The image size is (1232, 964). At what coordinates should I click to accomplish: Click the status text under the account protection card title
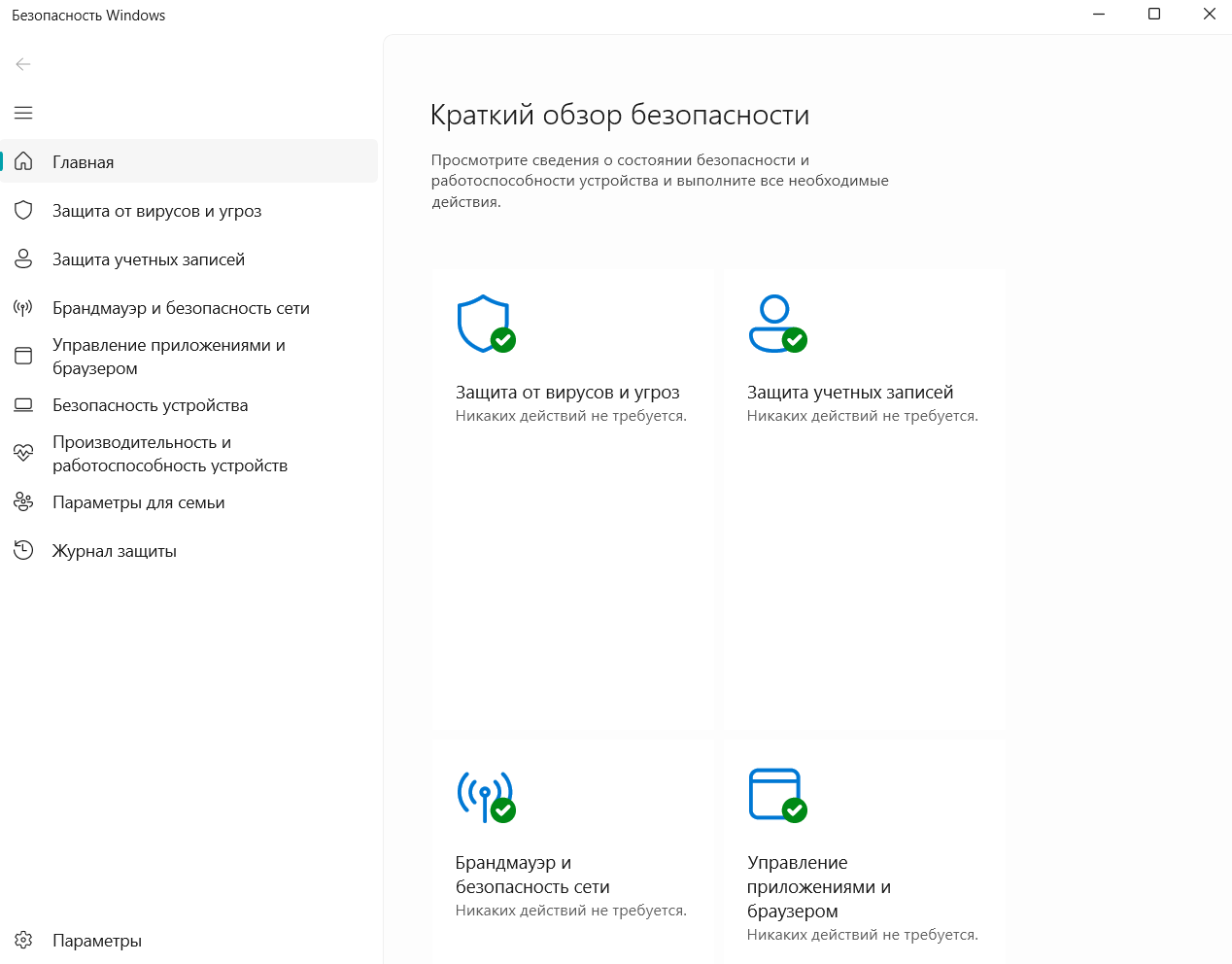point(863,416)
